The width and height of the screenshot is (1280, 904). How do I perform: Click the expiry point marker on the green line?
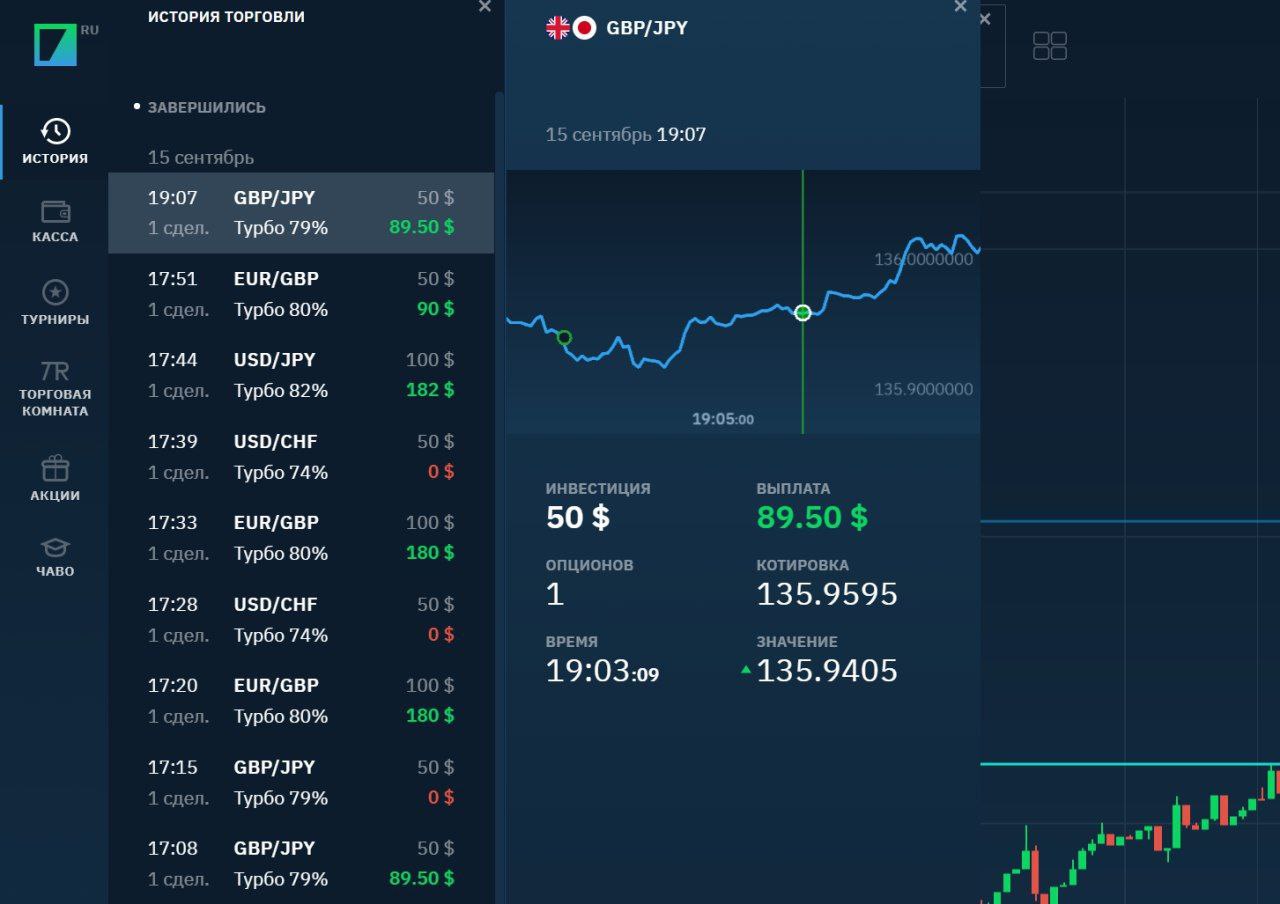point(802,313)
